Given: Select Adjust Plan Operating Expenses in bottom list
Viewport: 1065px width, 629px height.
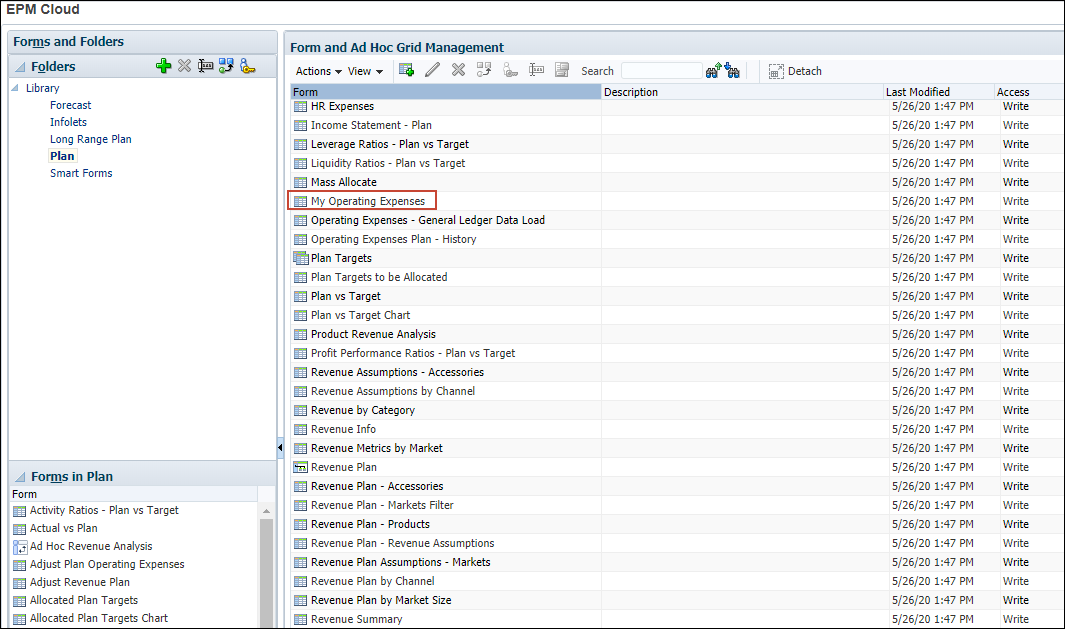Looking at the screenshot, I should pos(107,564).
